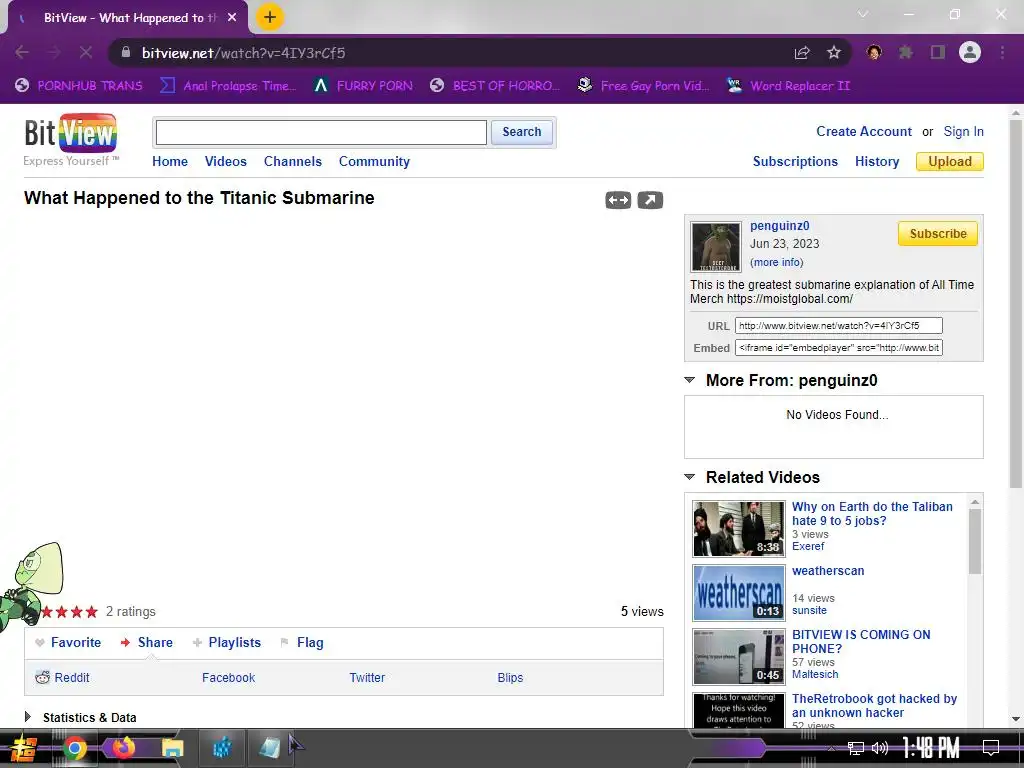Click the BitView search input field
This screenshot has width=1024, height=768.
tap(321, 133)
